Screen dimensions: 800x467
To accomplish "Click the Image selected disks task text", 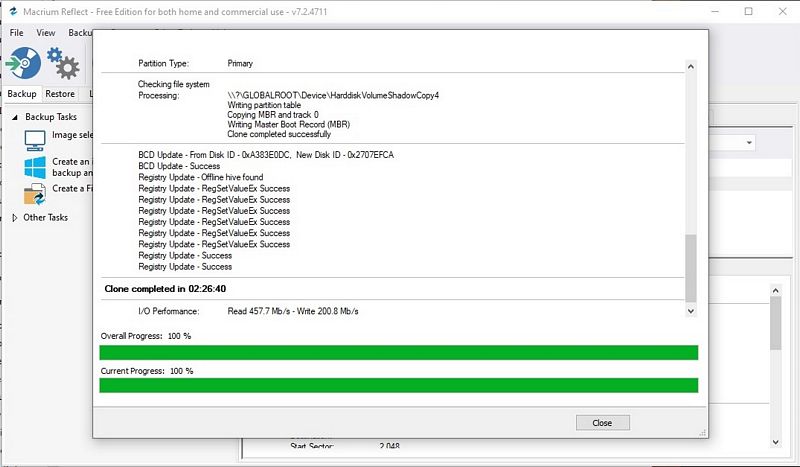I will (72, 135).
